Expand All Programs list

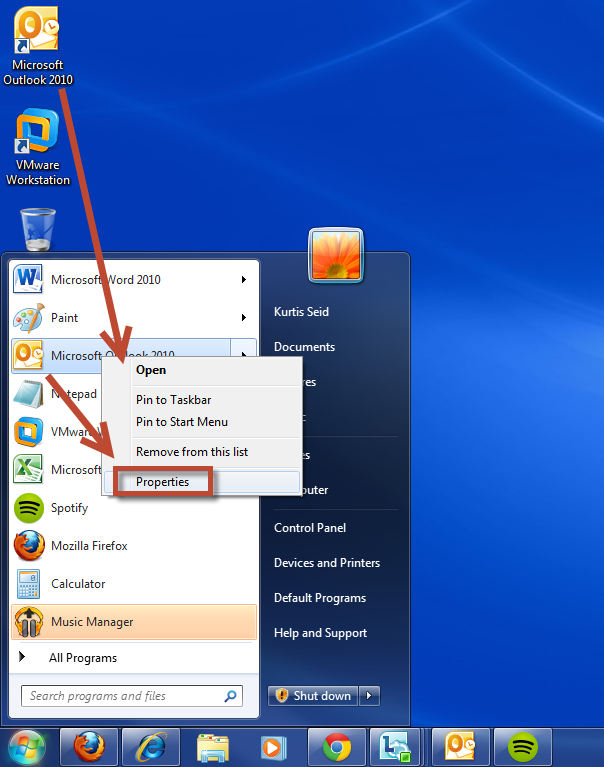pos(82,658)
